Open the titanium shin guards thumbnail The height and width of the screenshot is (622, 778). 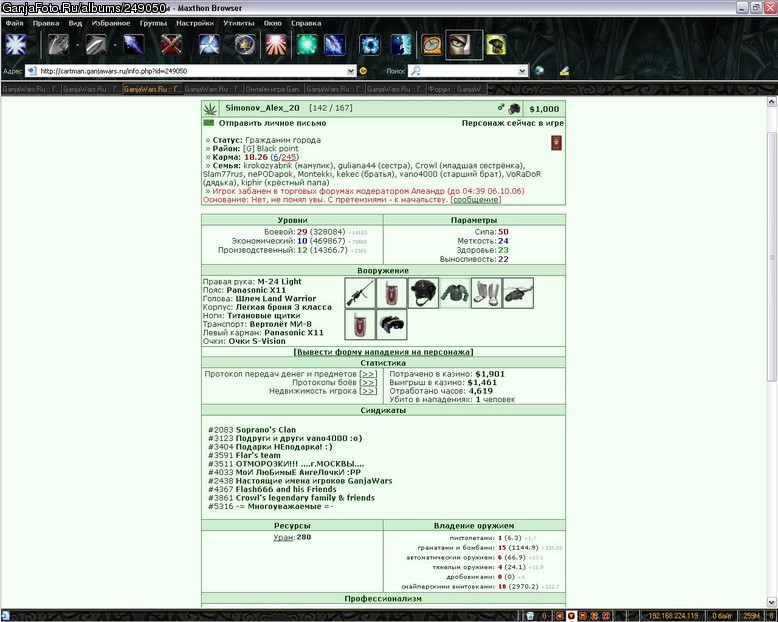(486, 293)
